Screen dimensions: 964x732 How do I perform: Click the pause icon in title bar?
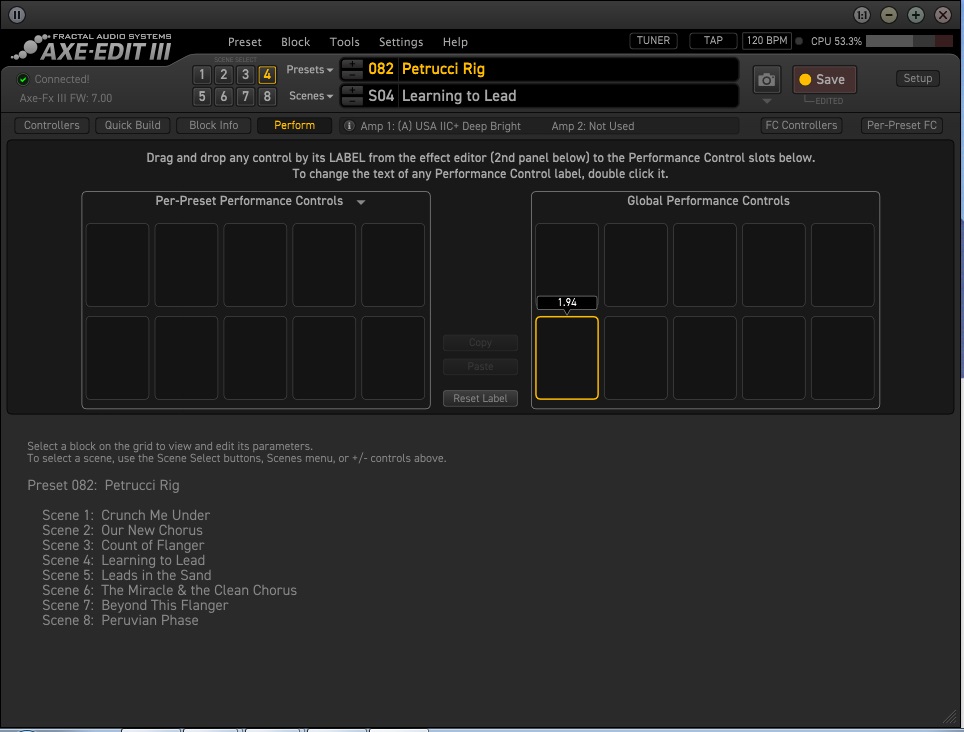17,14
